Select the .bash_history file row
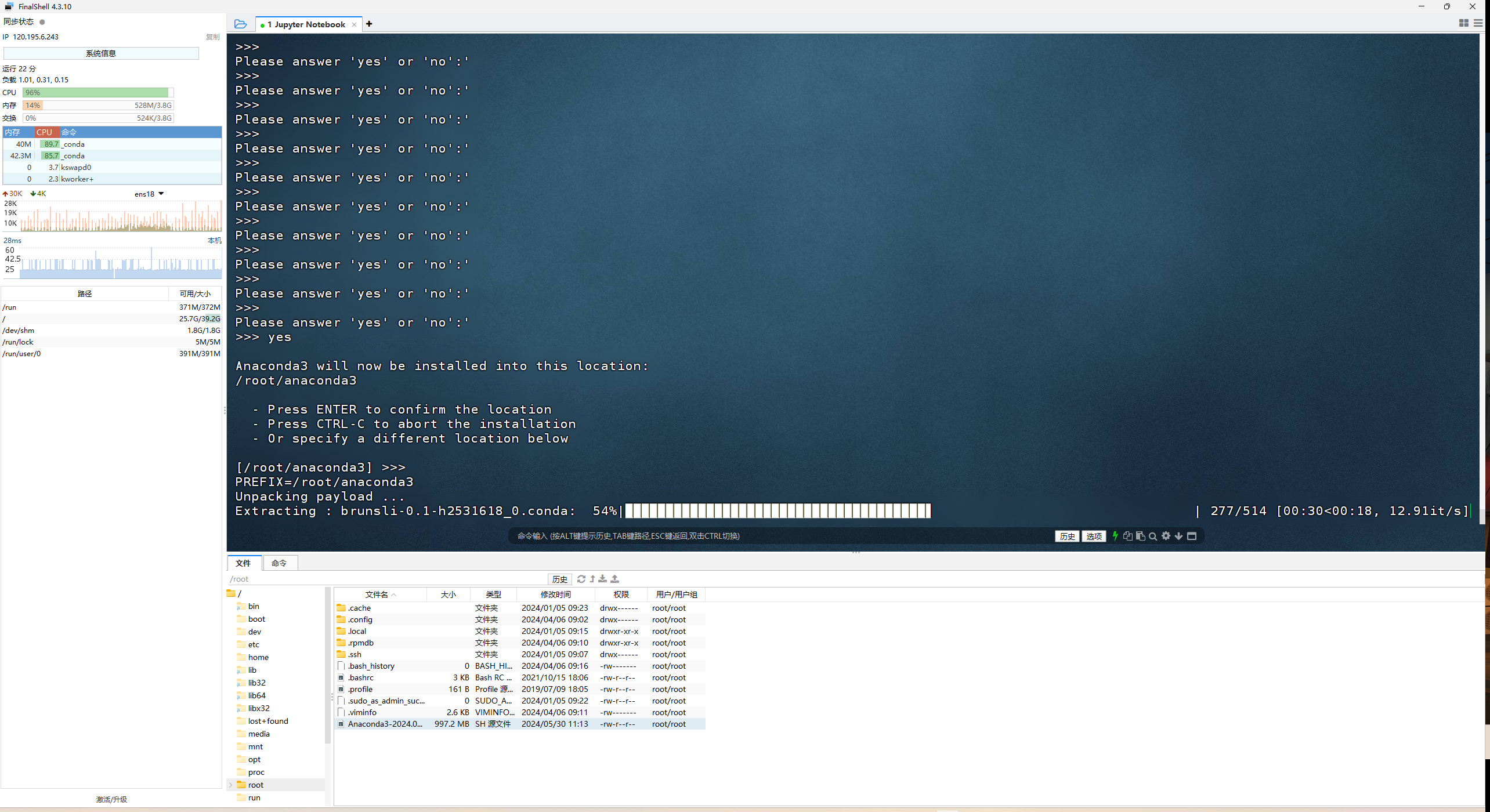The height and width of the screenshot is (812, 1490). click(520, 666)
